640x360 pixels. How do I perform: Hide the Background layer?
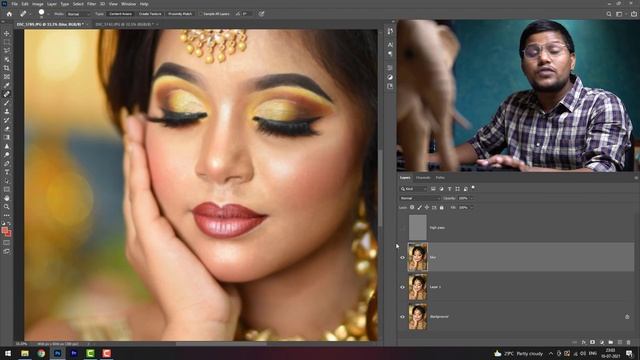(402, 317)
